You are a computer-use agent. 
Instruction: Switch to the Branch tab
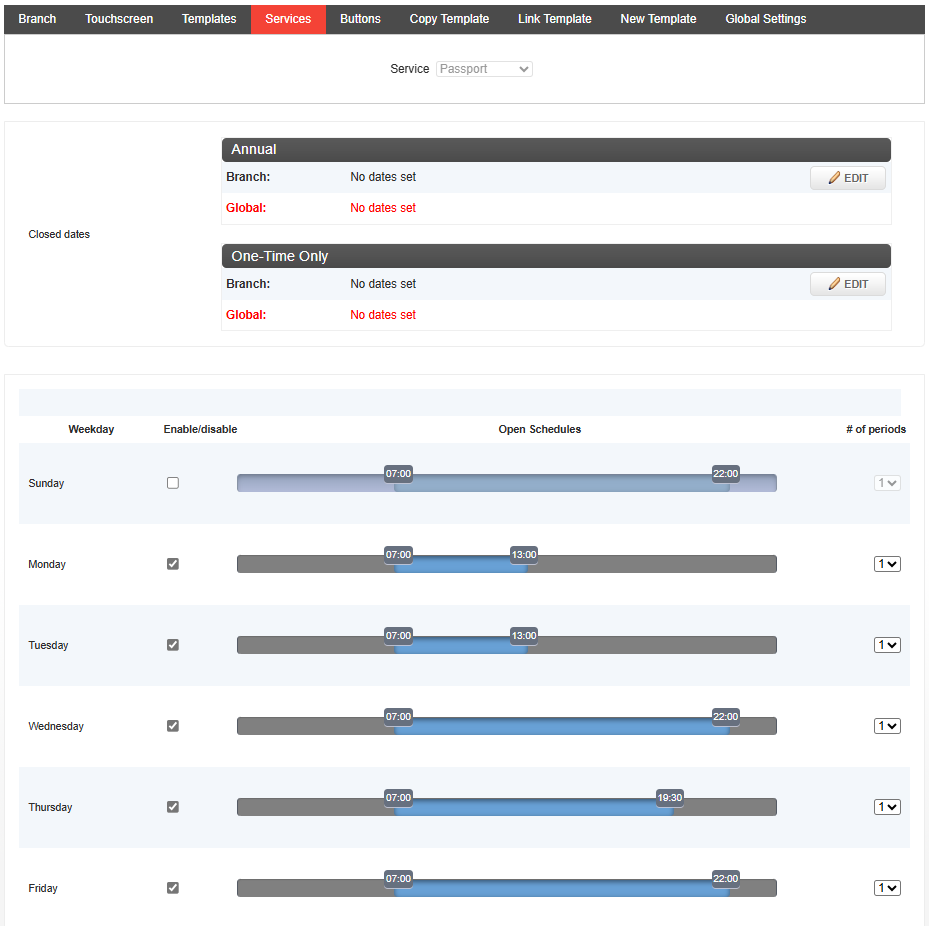point(37,19)
